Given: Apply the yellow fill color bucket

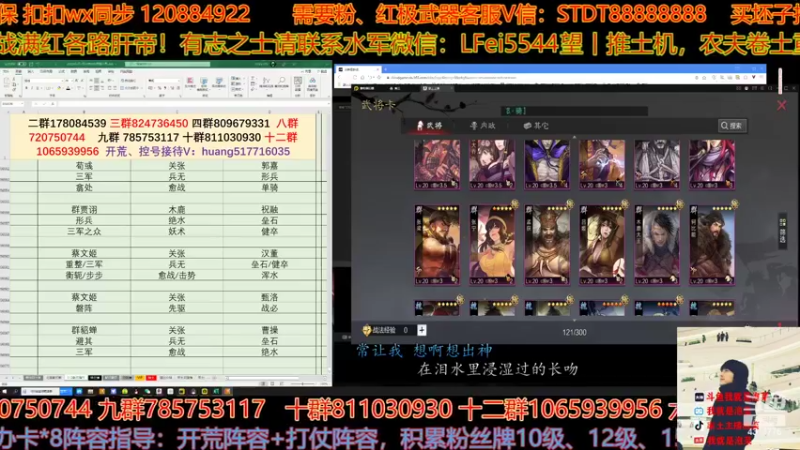Looking at the screenshot, I should [59, 88].
